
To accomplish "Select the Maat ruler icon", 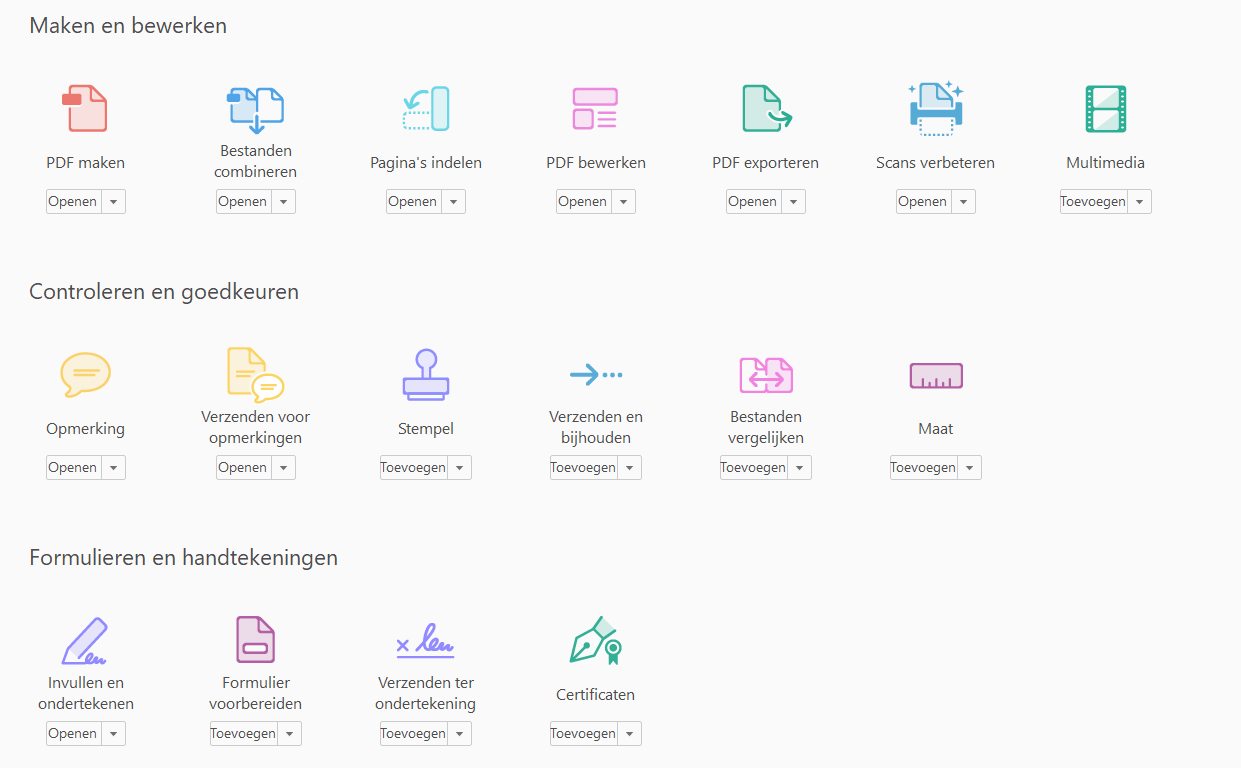I will coord(935,375).
